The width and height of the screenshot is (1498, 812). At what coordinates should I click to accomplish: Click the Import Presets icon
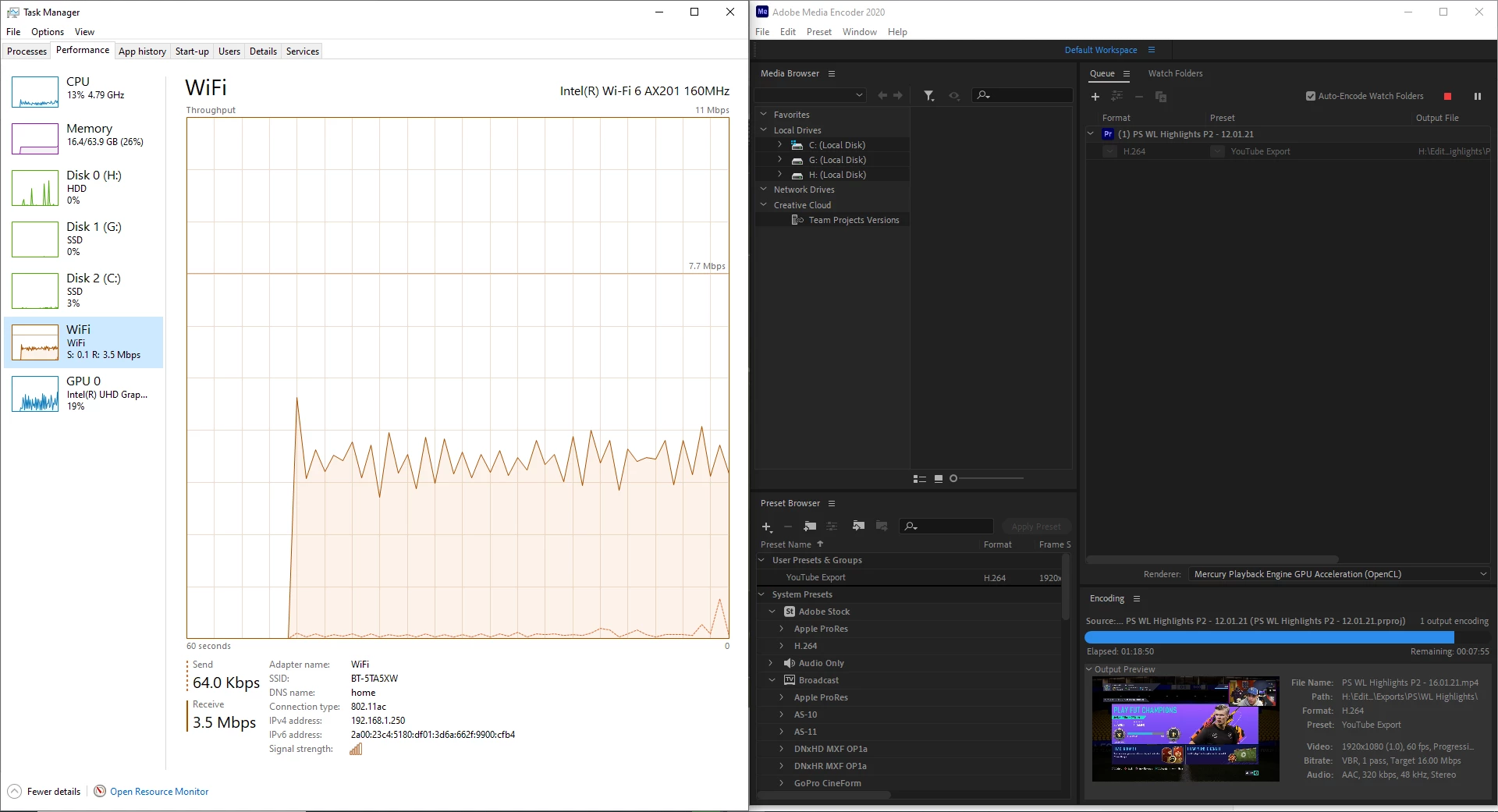point(859,526)
